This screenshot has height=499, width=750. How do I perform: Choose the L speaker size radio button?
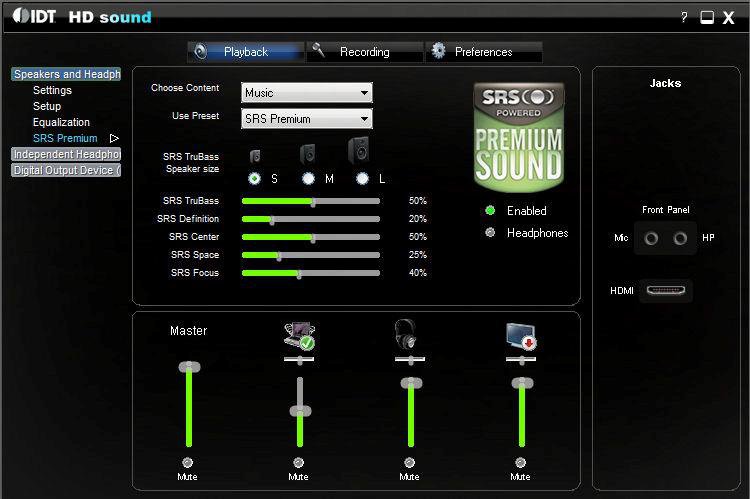(363, 178)
